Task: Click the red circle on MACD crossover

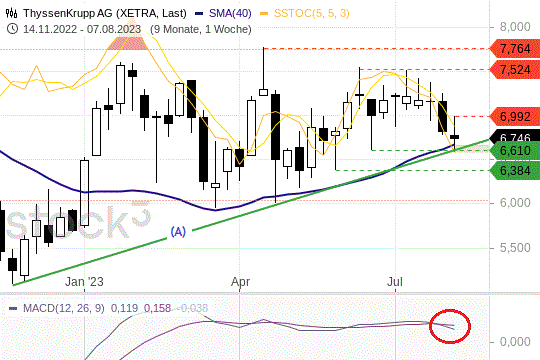Action: tap(449, 326)
